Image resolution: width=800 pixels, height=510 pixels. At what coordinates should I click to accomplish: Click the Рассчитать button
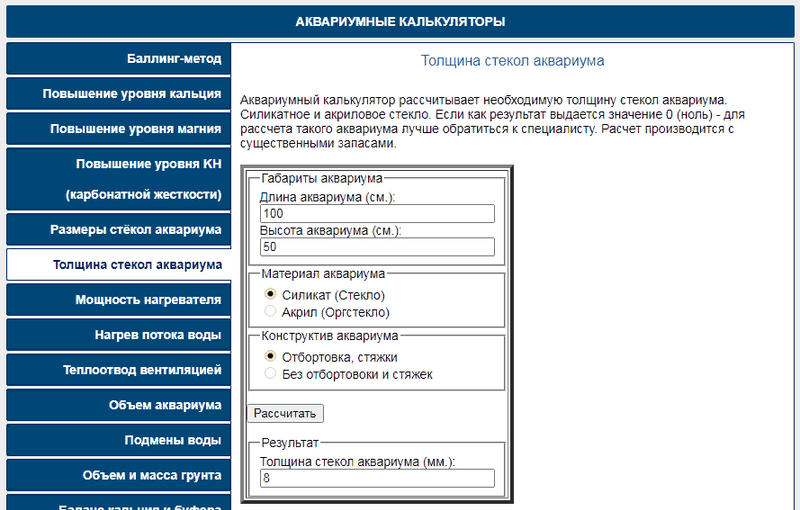pyautogui.click(x=285, y=413)
